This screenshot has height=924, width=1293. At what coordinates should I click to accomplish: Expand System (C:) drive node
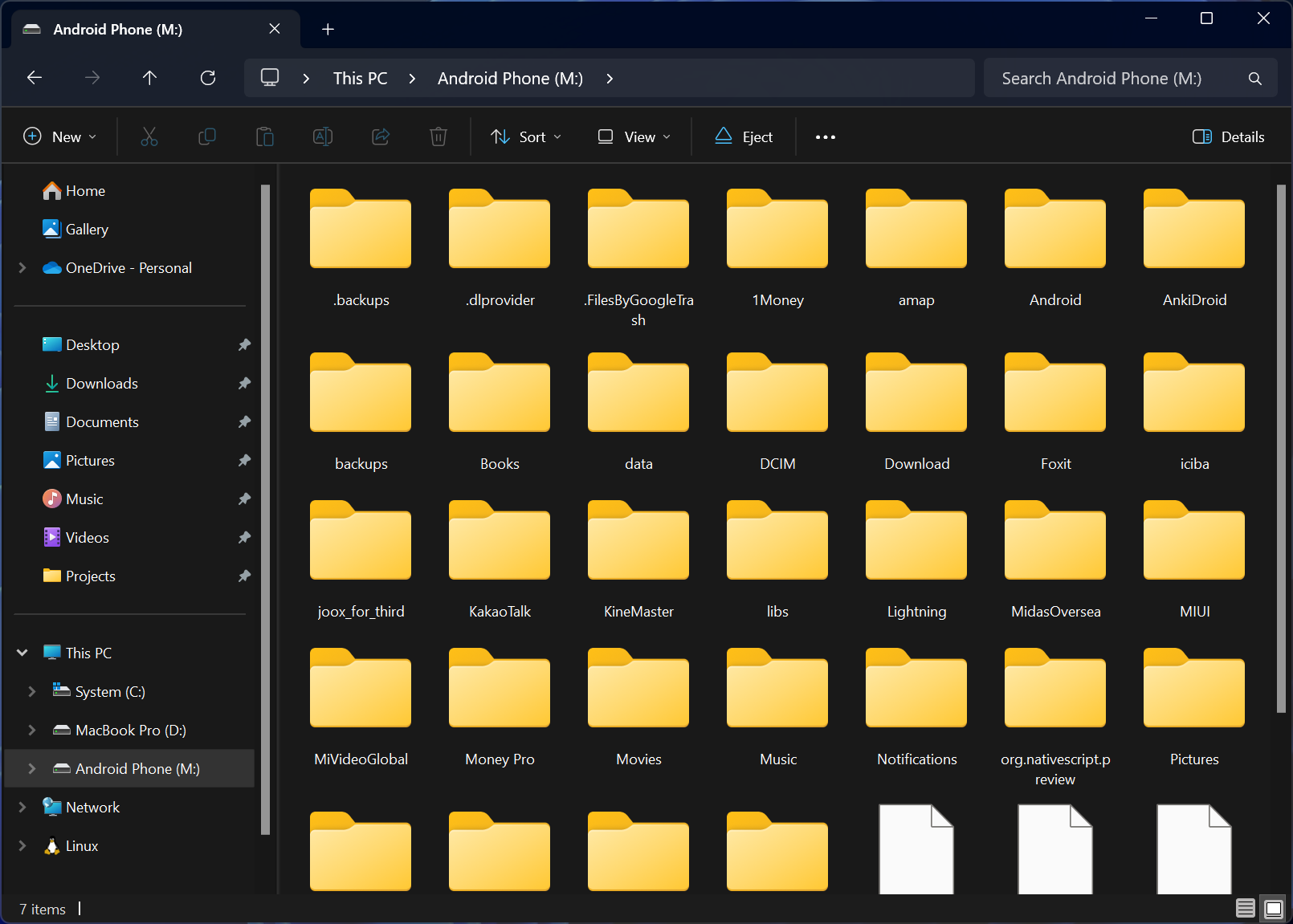(32, 692)
